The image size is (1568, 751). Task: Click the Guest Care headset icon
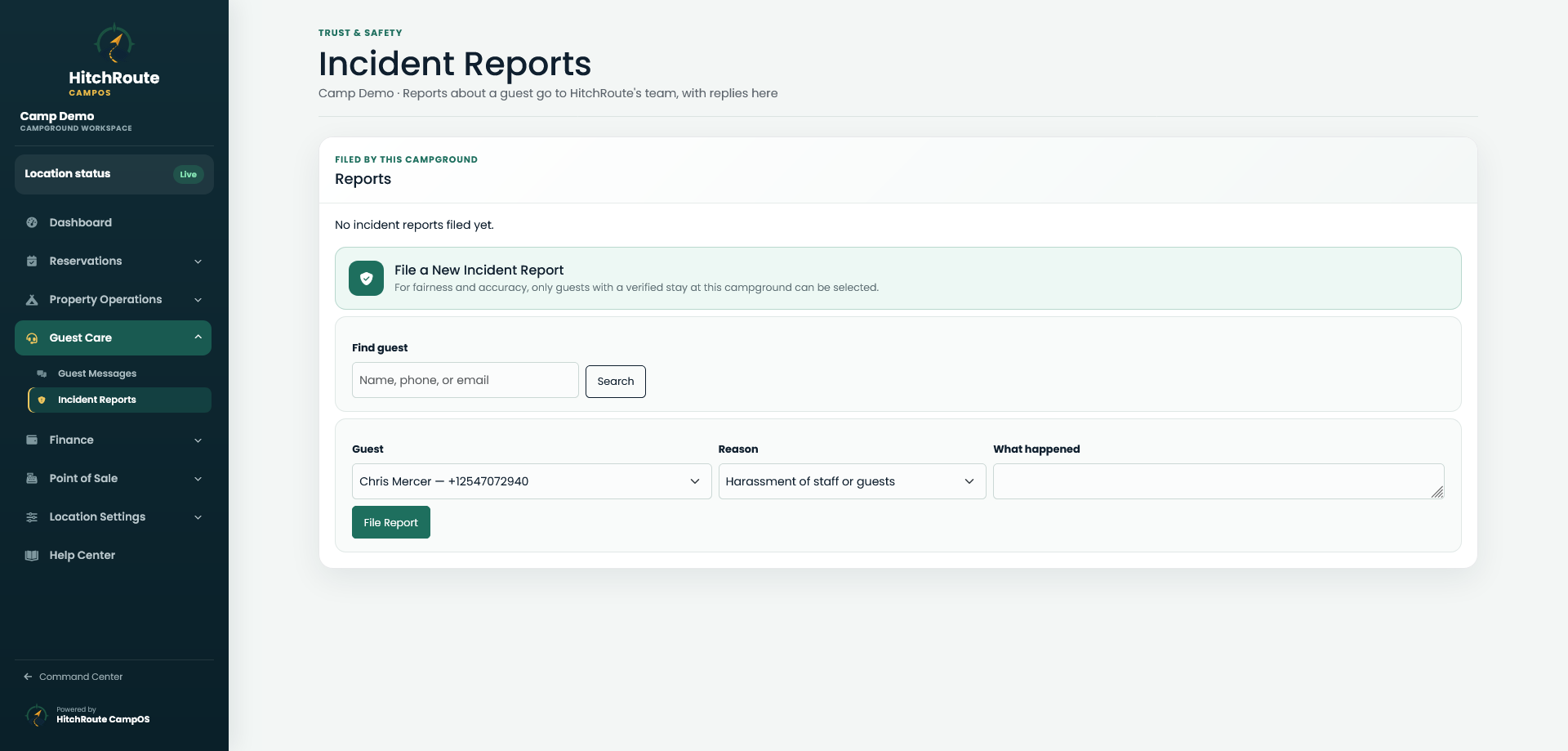[32, 338]
